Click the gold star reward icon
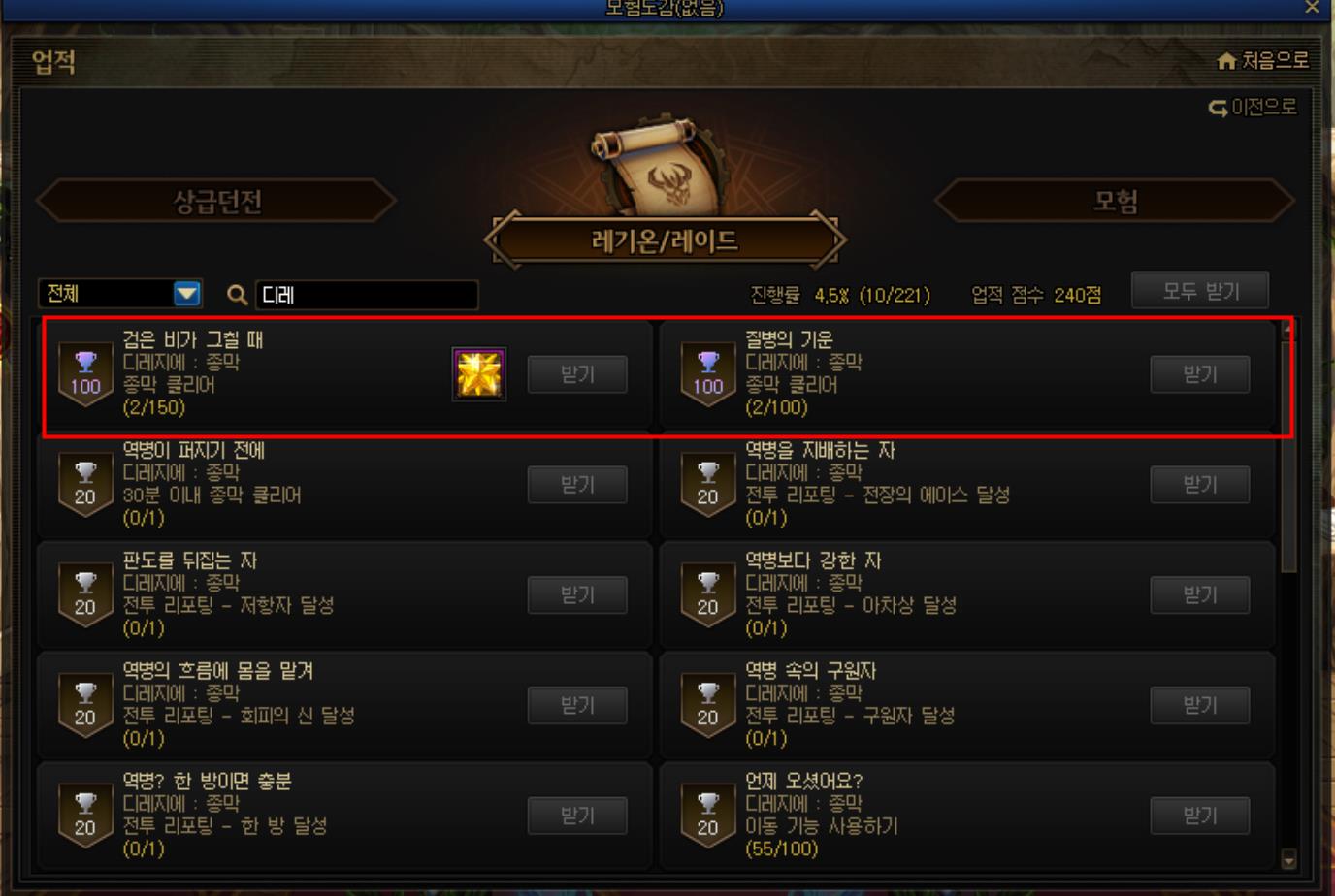 tap(479, 374)
